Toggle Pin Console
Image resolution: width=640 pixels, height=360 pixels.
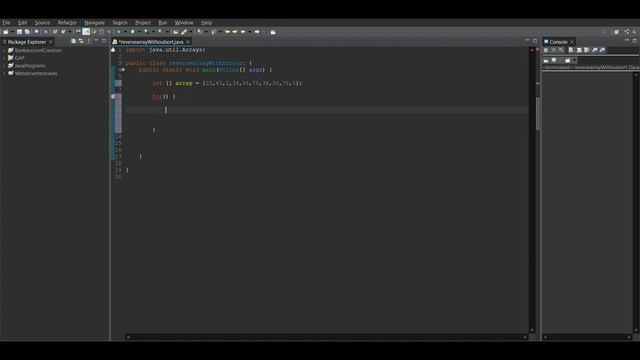coord(546,60)
